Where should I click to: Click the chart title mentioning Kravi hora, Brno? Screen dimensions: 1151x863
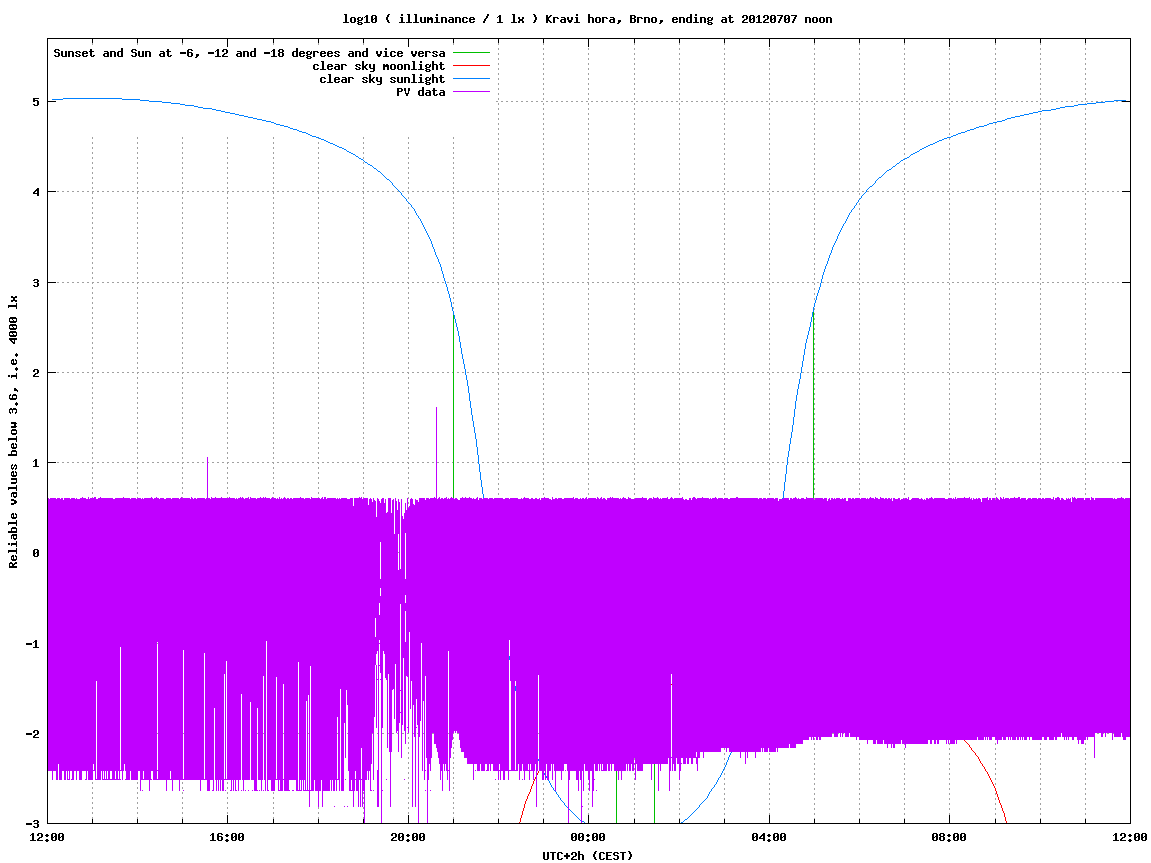[587, 19]
